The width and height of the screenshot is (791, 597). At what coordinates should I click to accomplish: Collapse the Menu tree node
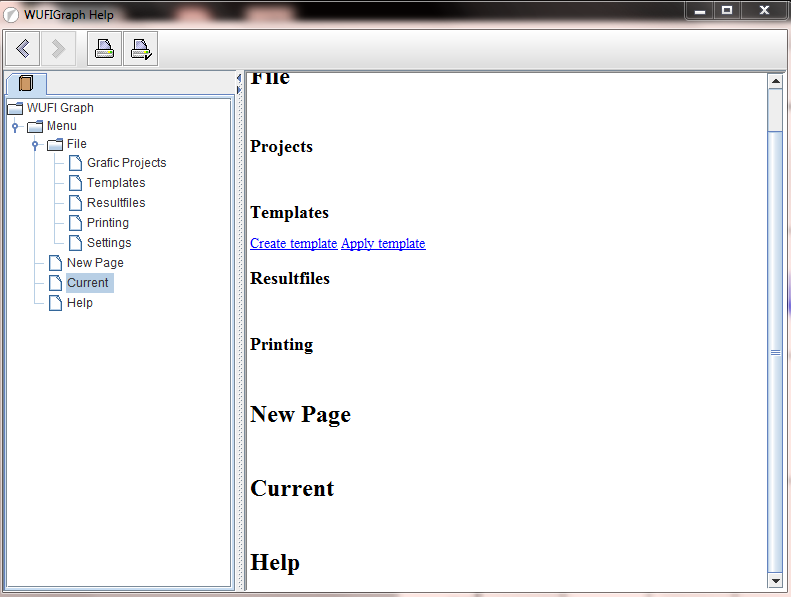(x=15, y=127)
